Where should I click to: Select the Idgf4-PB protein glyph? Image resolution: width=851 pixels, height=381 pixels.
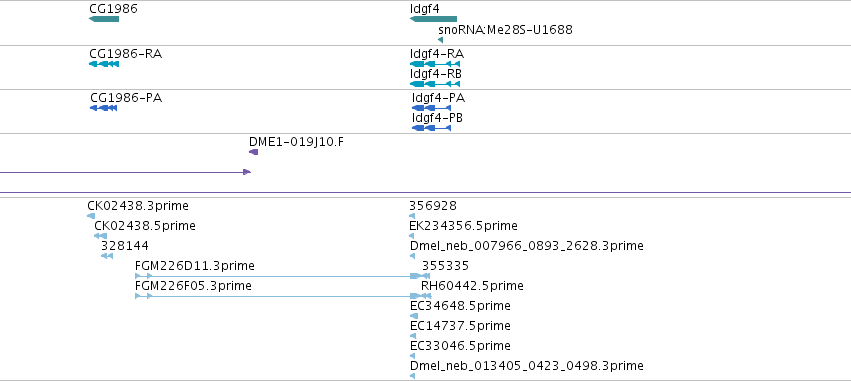coord(431,128)
